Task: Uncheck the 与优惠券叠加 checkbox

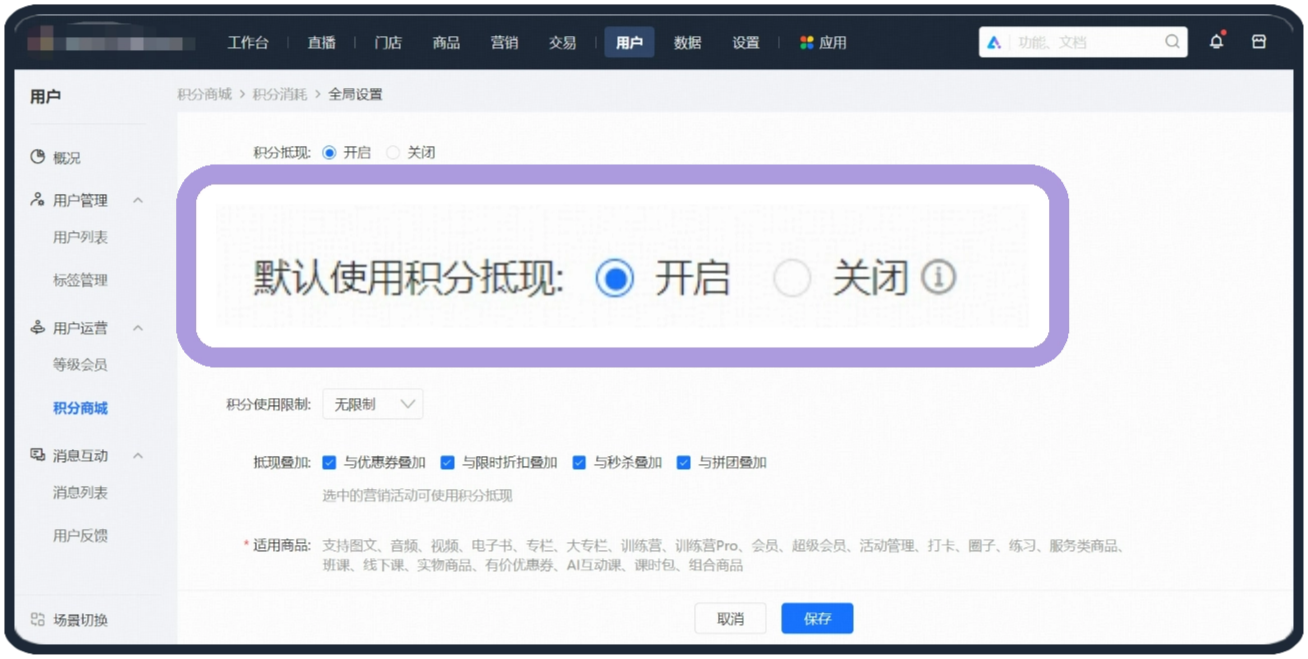Action: 329,462
